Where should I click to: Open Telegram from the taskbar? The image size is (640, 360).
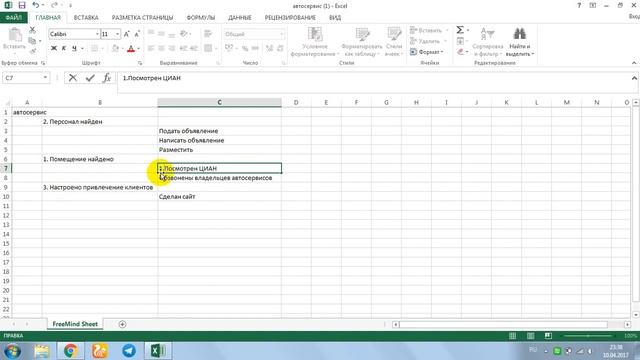click(x=129, y=351)
